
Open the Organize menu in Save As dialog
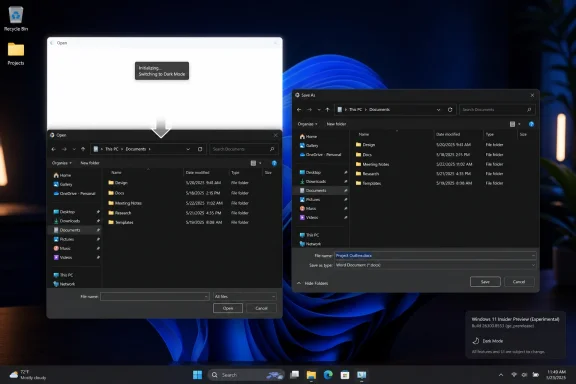(308, 124)
